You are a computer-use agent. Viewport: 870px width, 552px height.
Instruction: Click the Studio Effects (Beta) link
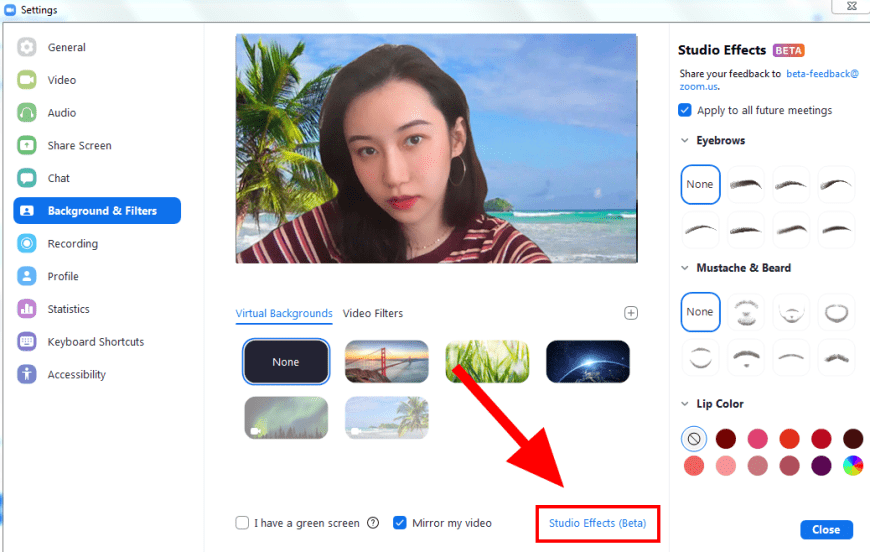(597, 523)
